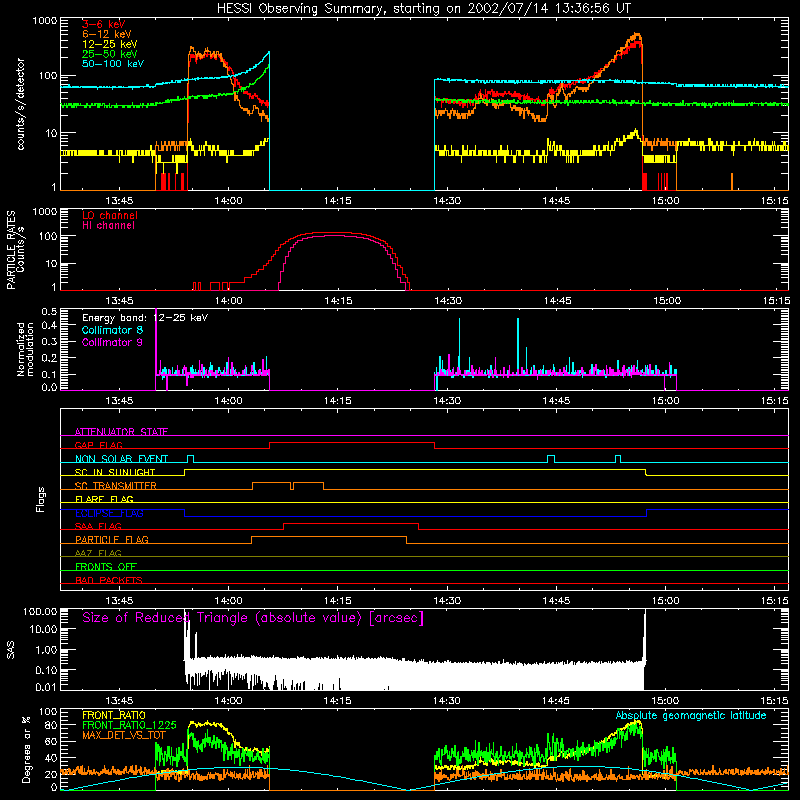The height and width of the screenshot is (800, 800).
Task: Click the 80 value on the bottom panel axis
Action: tap(51, 725)
